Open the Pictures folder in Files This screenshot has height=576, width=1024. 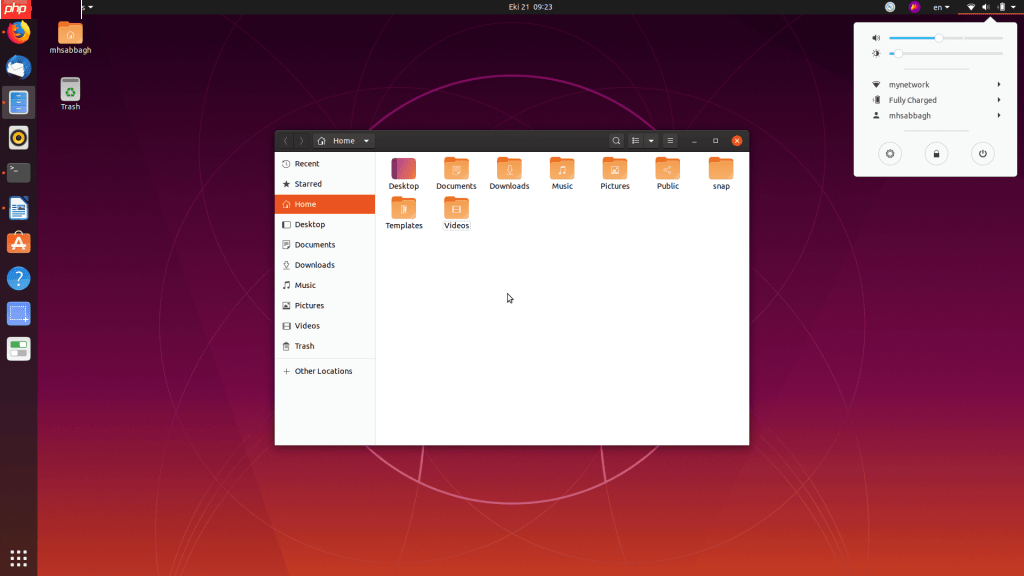coord(614,172)
